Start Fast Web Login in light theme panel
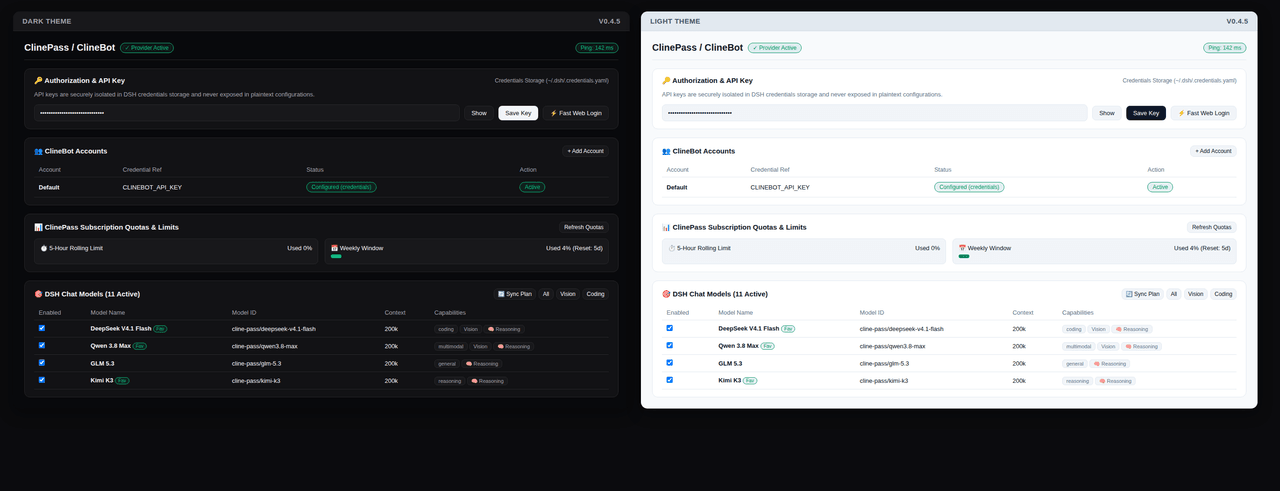 pyautogui.click(x=1204, y=113)
